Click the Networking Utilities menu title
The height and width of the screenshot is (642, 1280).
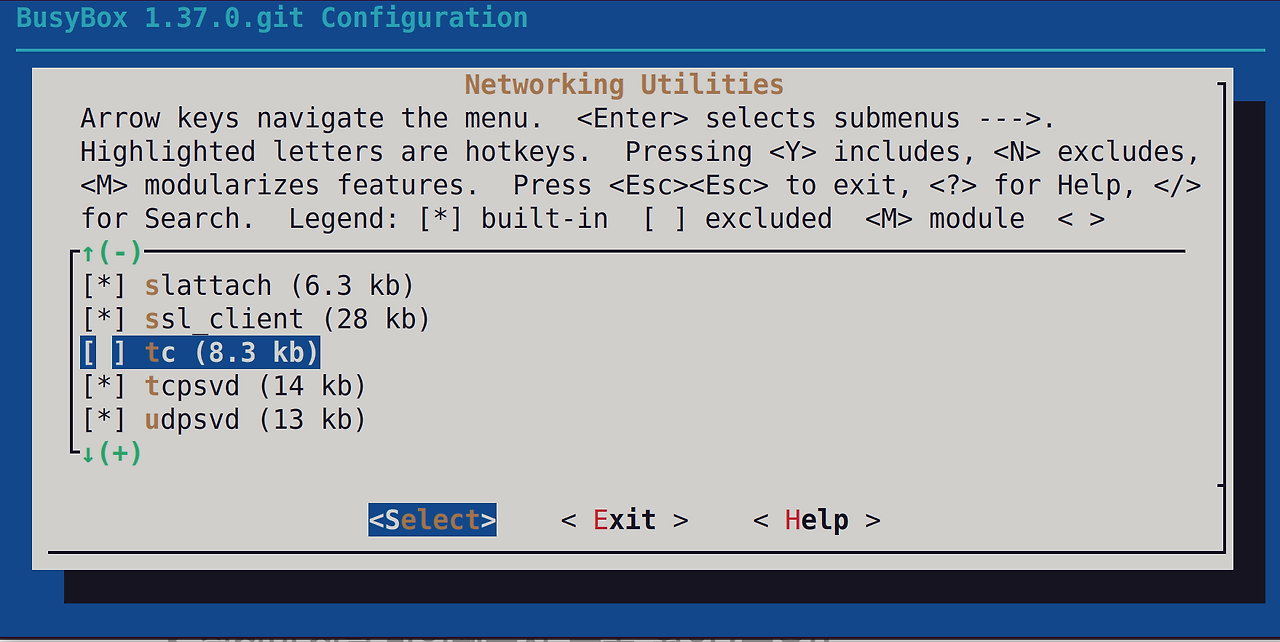pos(624,85)
